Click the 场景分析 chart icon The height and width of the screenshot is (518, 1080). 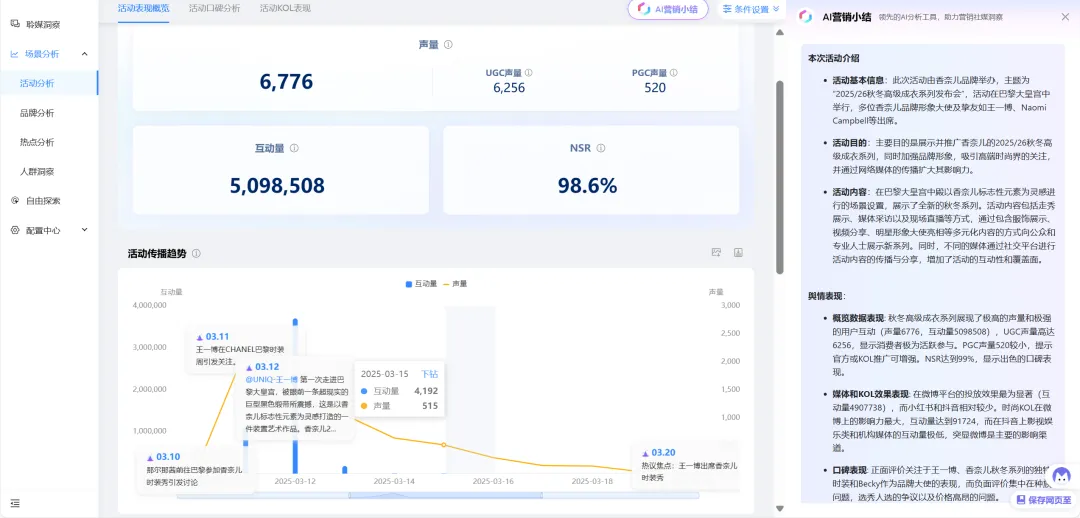(15, 54)
